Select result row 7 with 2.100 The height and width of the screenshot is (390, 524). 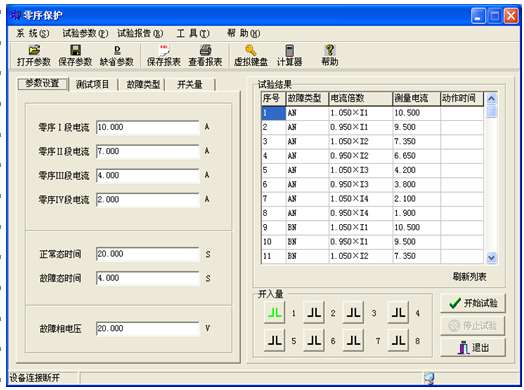click(x=372, y=199)
